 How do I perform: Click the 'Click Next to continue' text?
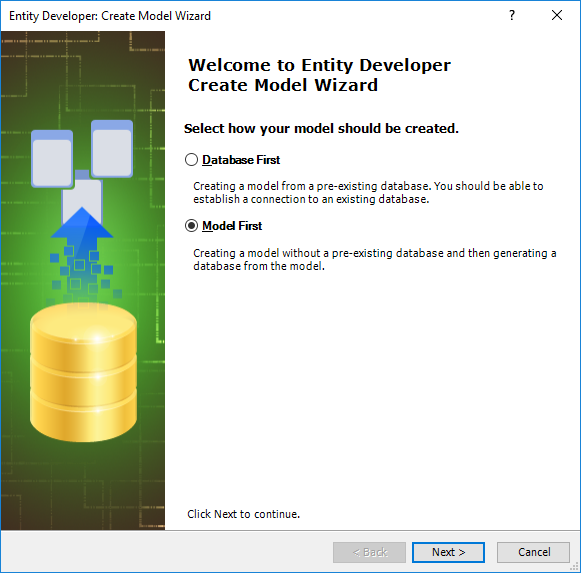click(243, 514)
